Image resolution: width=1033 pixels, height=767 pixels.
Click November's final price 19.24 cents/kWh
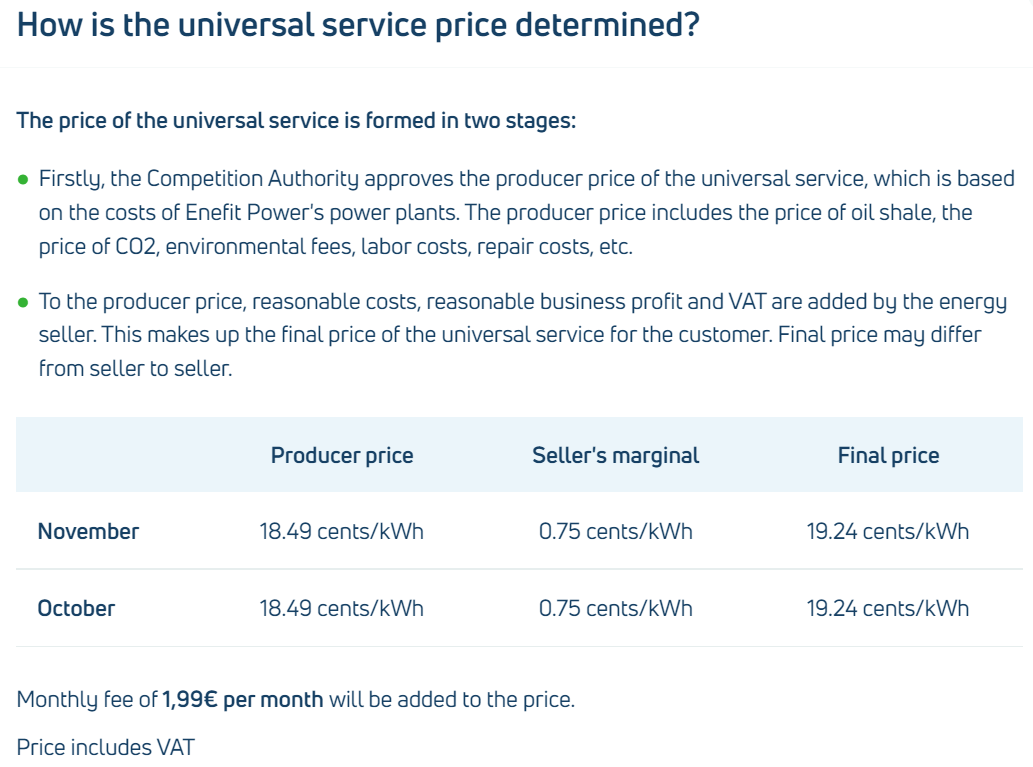coord(888,531)
